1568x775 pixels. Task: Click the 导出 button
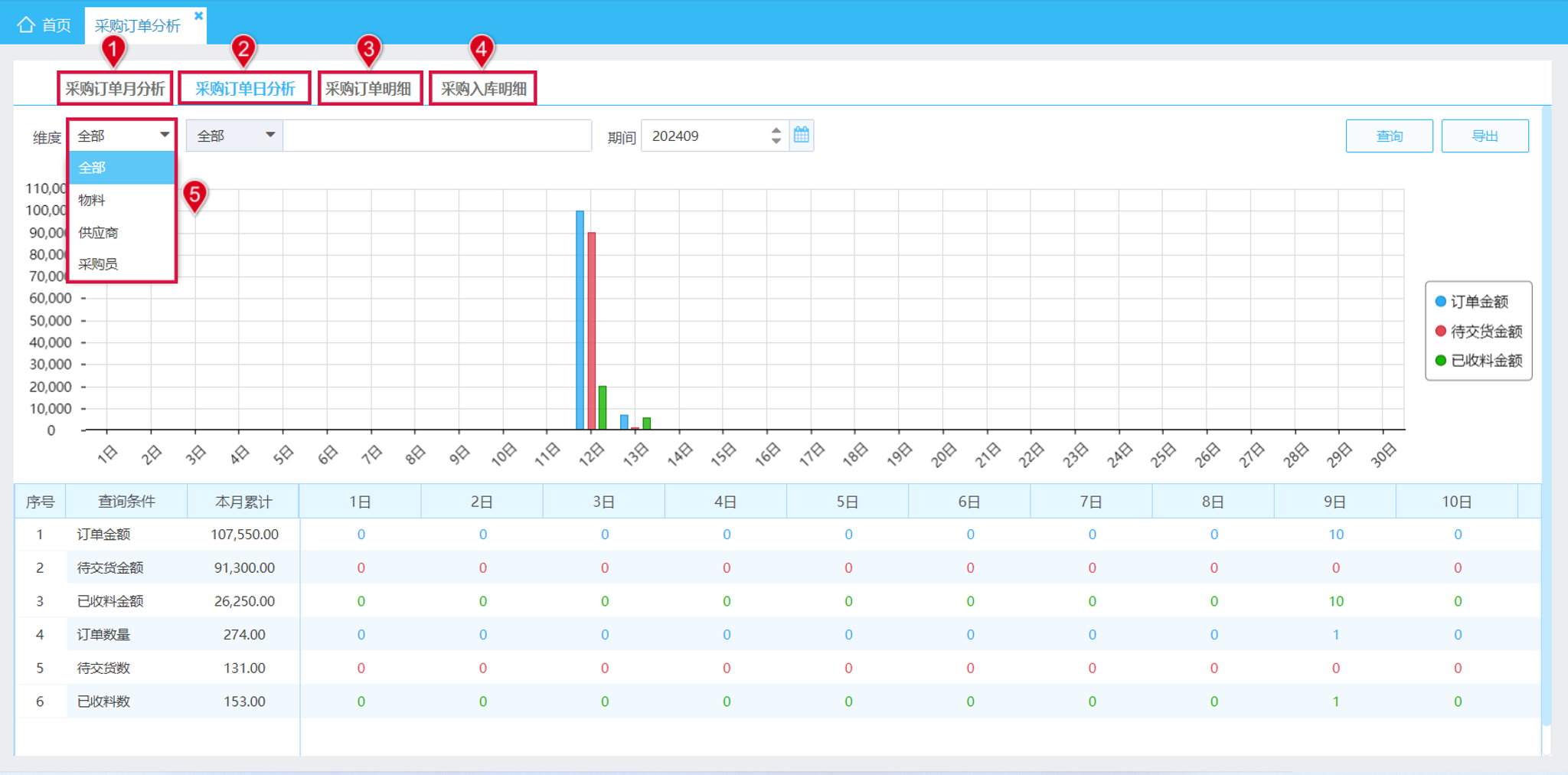[1485, 136]
